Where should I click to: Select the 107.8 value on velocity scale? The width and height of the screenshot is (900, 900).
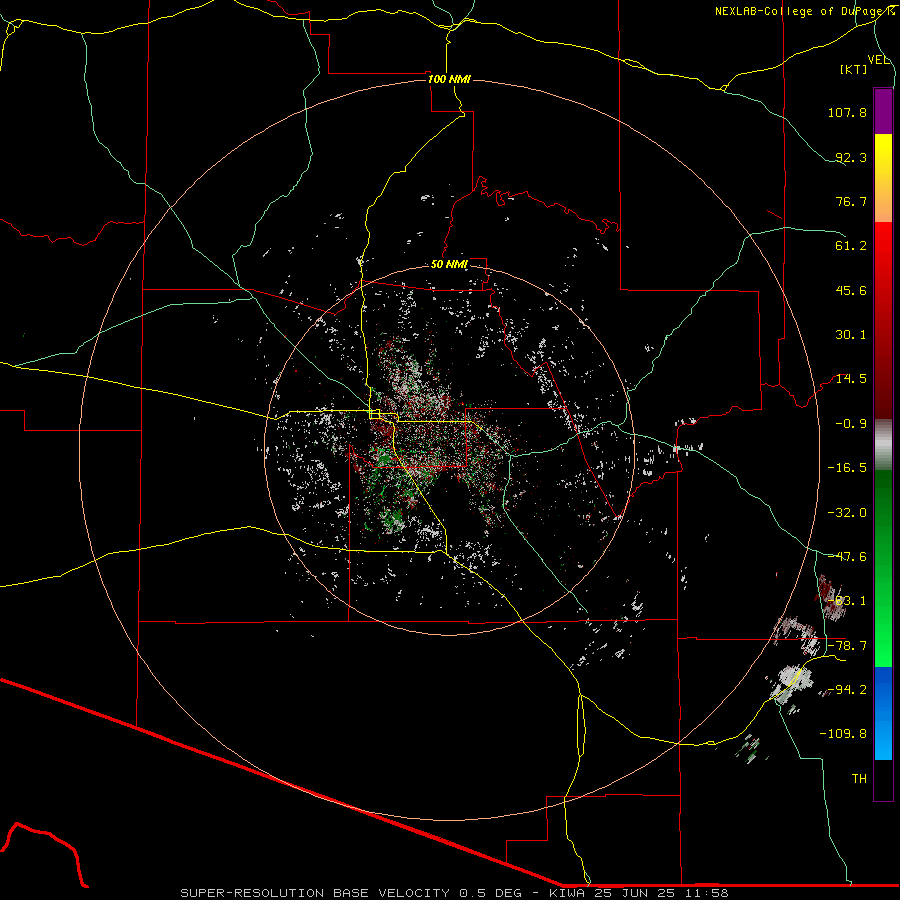[x=847, y=112]
